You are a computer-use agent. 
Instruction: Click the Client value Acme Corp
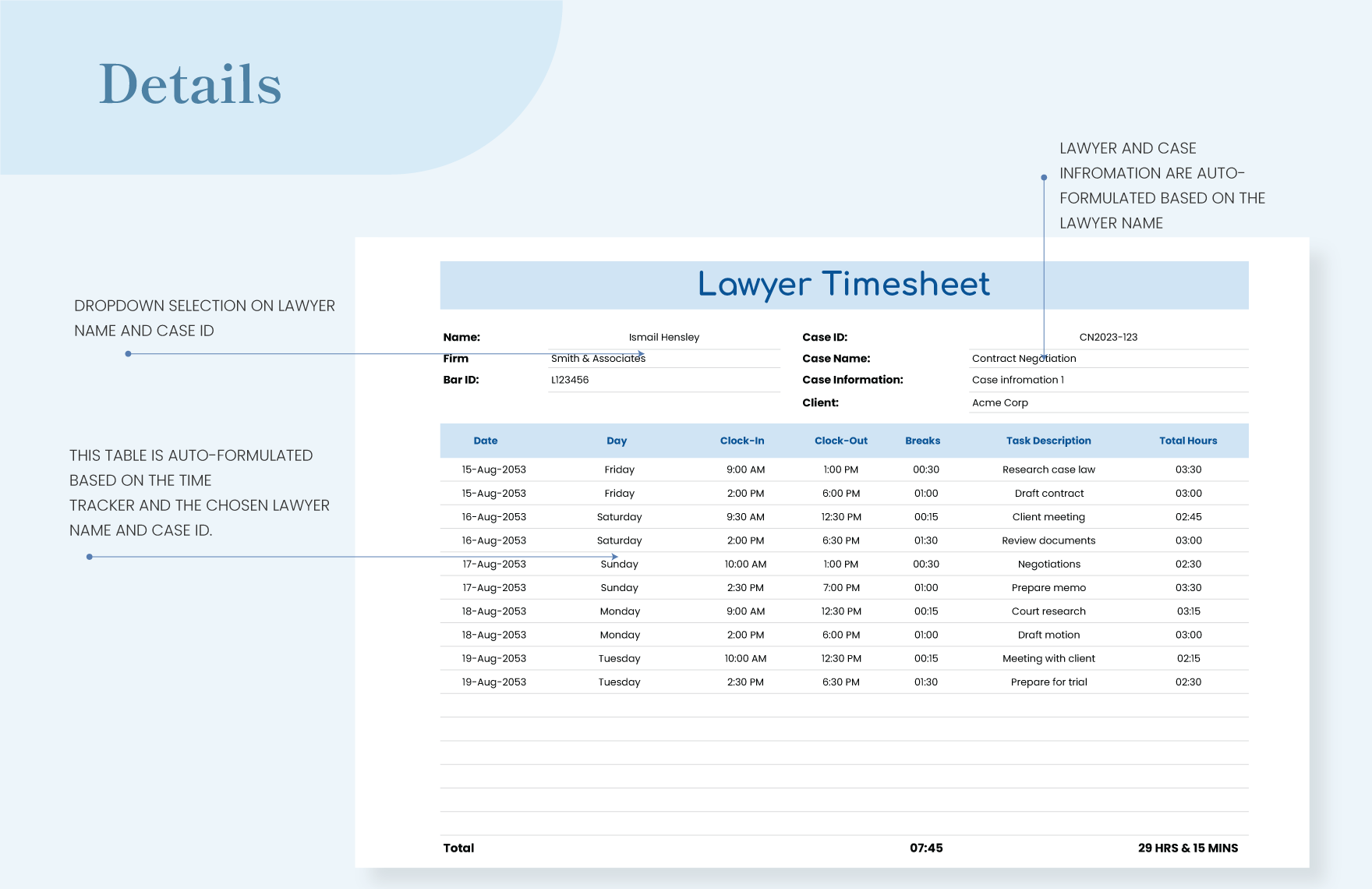click(999, 402)
